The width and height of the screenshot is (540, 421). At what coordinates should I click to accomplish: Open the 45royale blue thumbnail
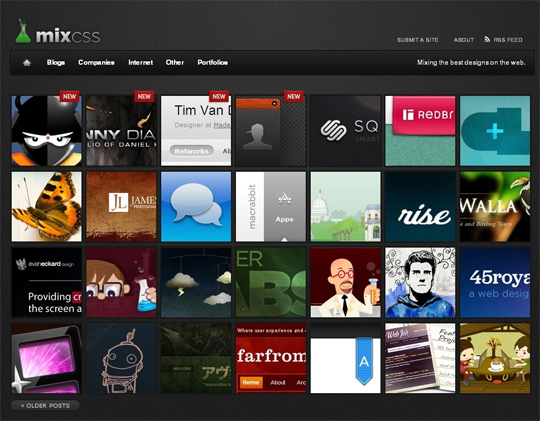point(495,282)
